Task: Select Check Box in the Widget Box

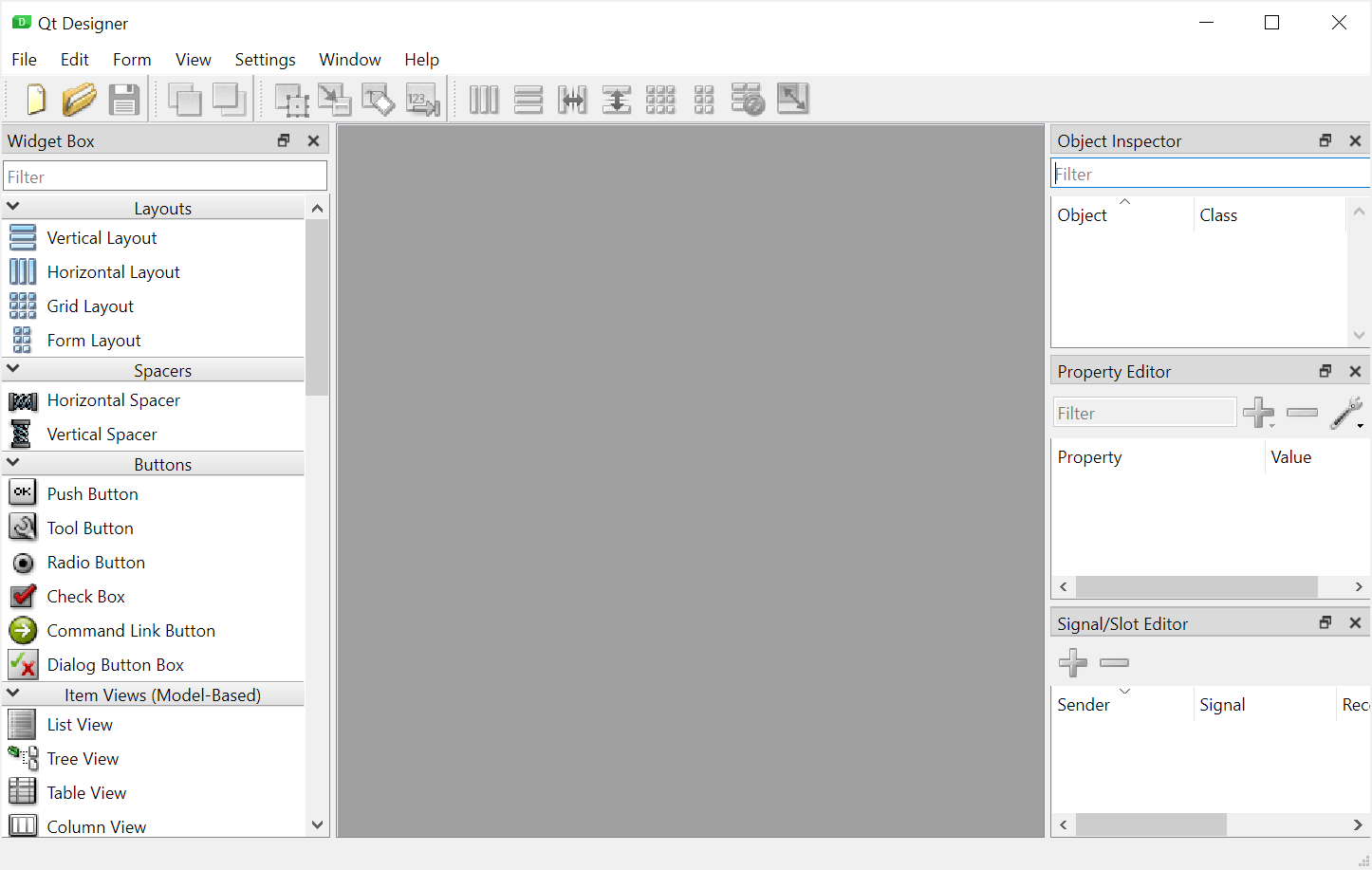Action: point(85,597)
